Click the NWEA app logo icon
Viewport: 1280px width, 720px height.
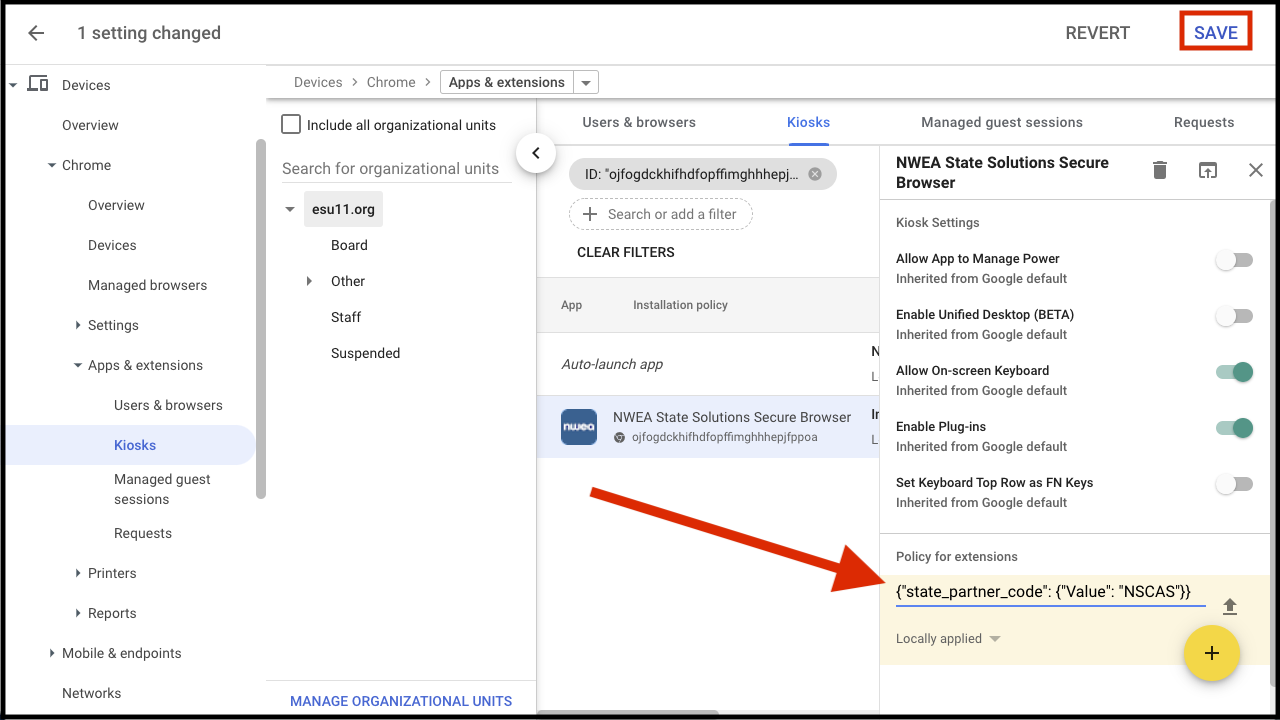point(579,427)
